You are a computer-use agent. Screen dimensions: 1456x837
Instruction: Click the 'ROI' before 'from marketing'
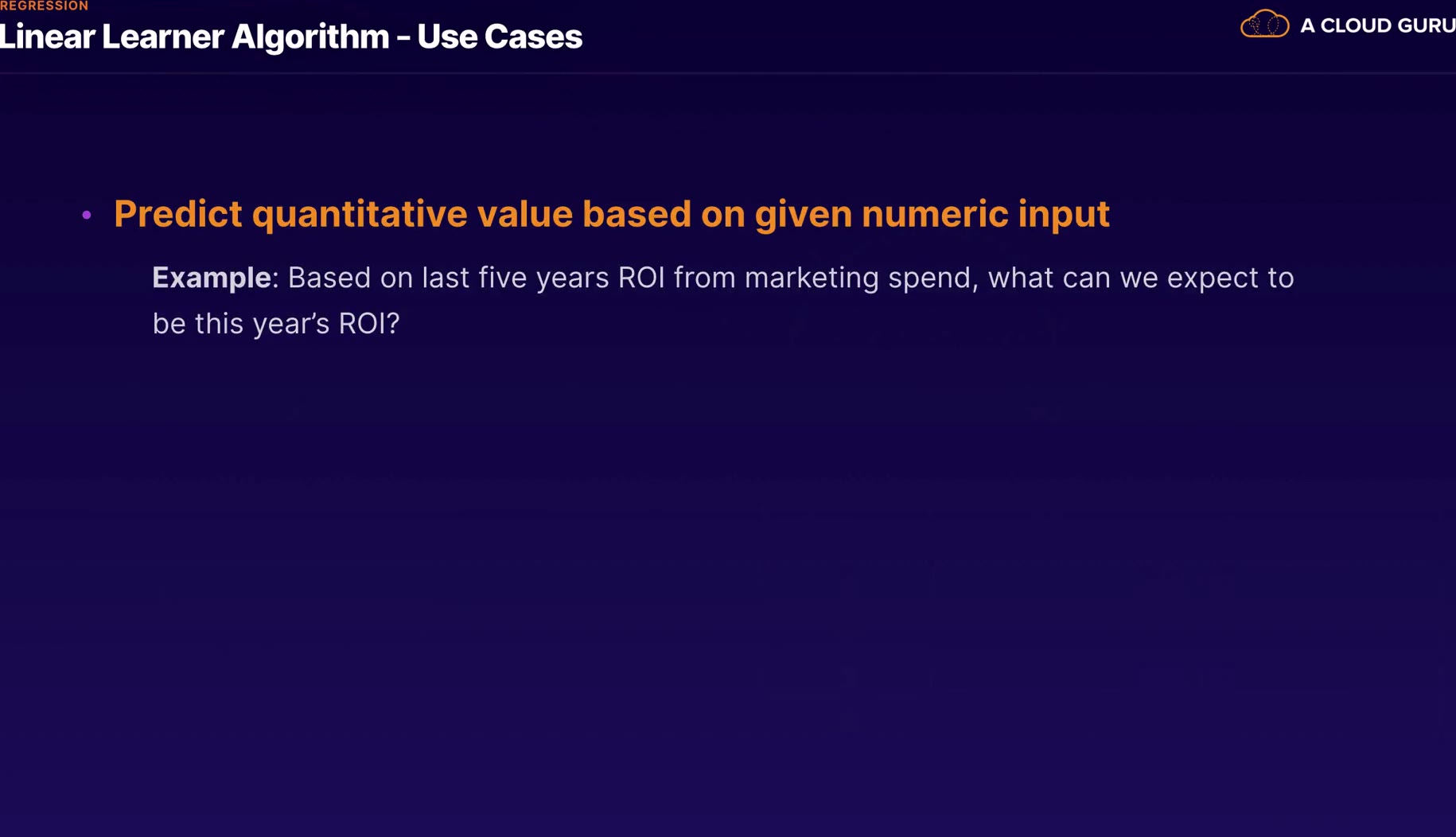641,278
